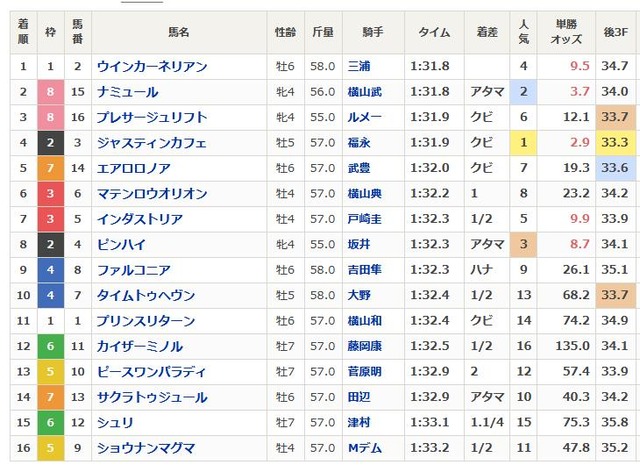View horse profile for エアロロノア
Screen dimensions: 640x472
pyautogui.click(x=133, y=168)
